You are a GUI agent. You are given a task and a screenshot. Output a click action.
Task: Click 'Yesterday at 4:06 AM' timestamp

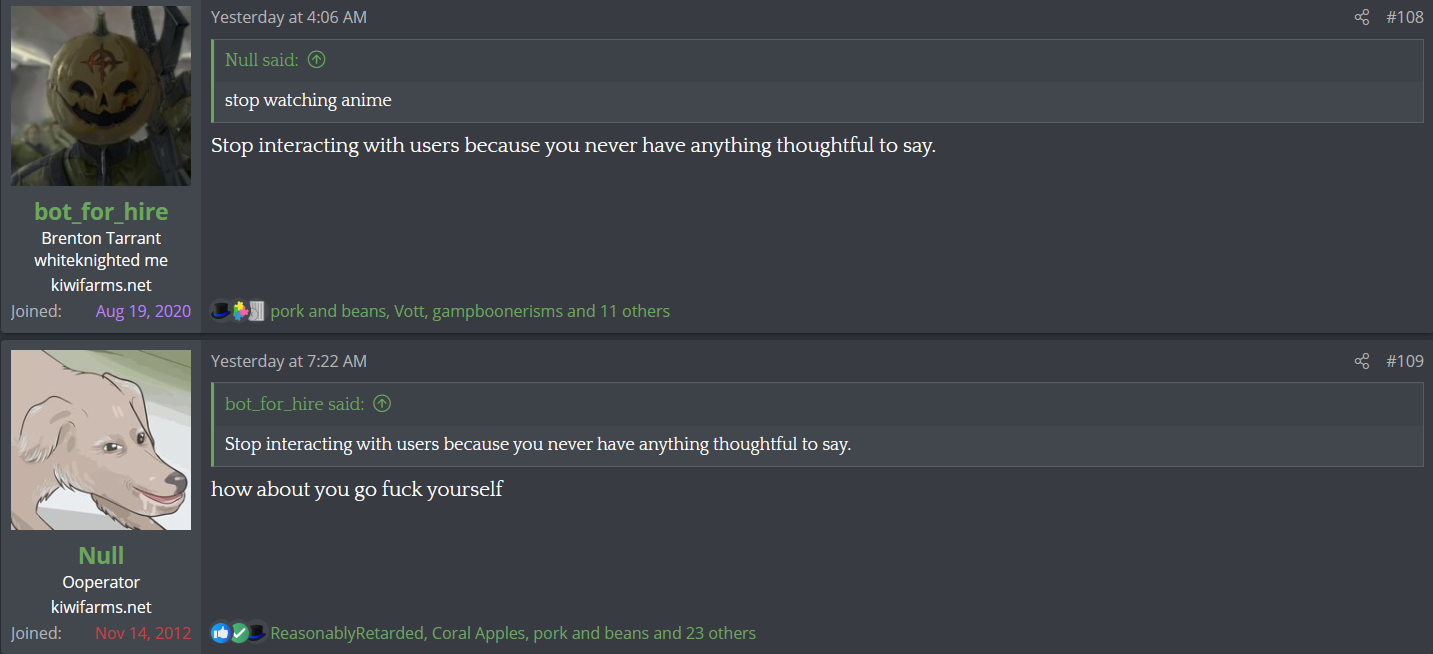(x=288, y=17)
